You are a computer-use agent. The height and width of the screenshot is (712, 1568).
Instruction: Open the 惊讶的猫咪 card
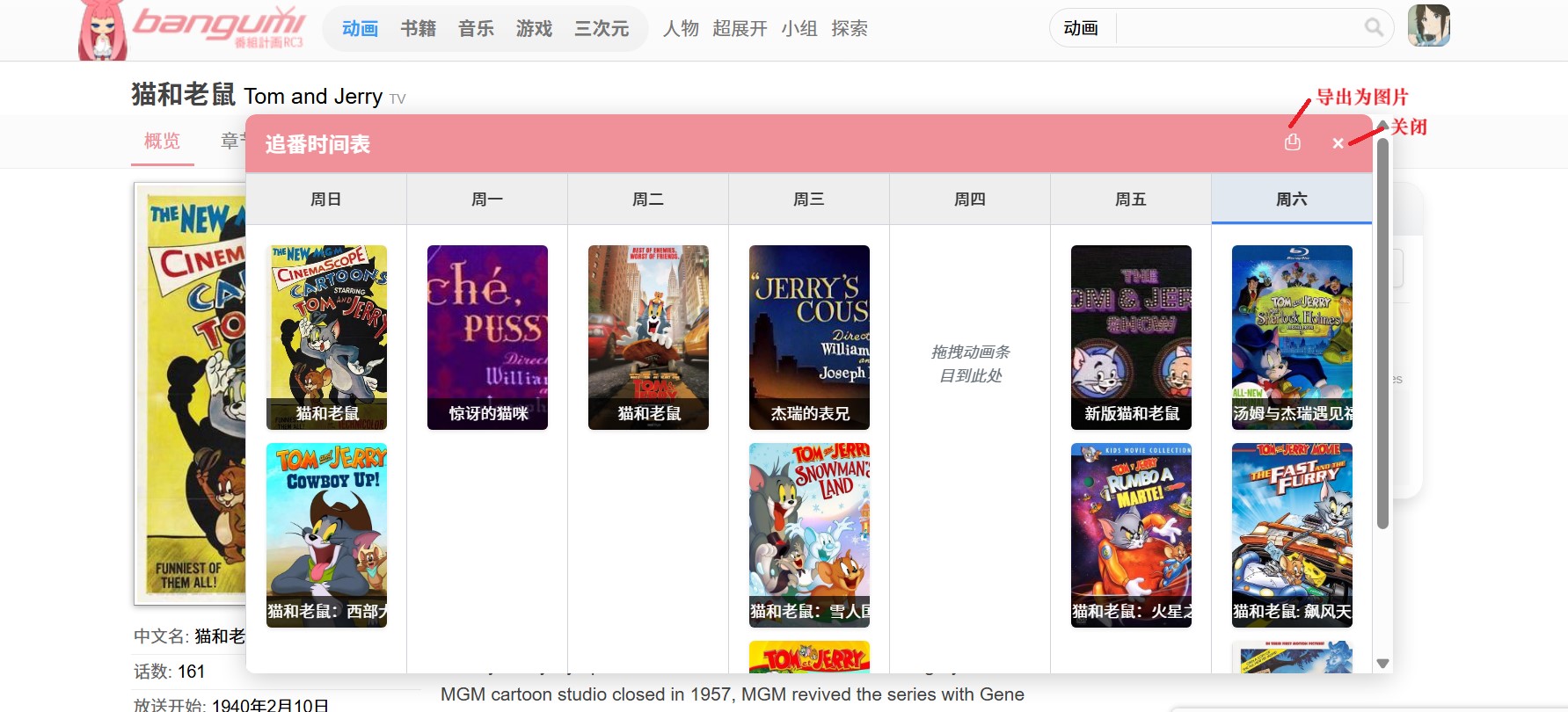point(487,338)
